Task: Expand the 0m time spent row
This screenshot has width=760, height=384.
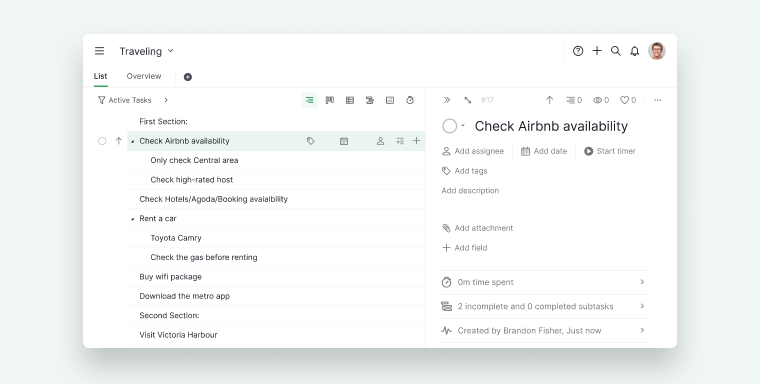Action: pos(544,282)
